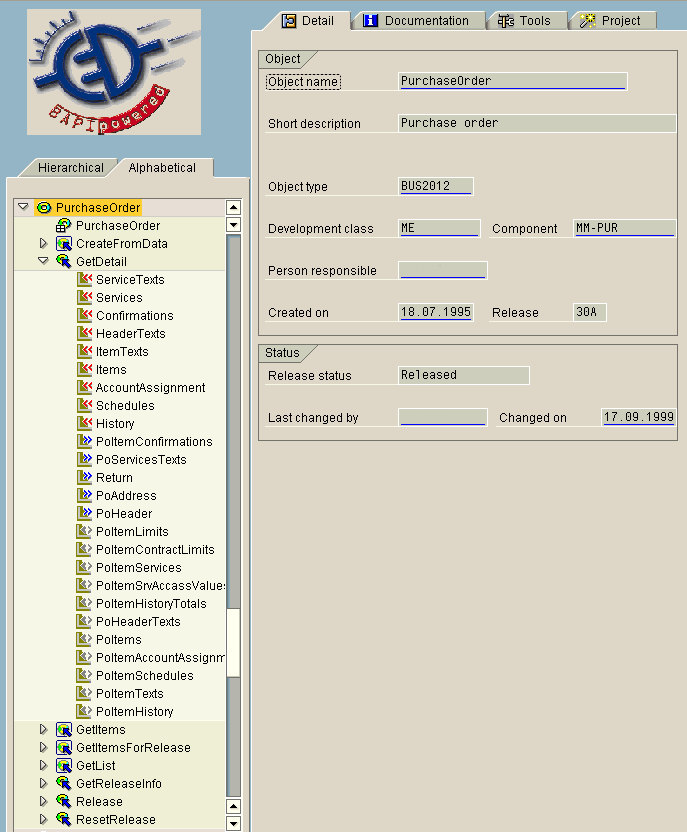Click the Documentation tab info icon
This screenshot has width=687, height=832.
pyautogui.click(x=371, y=21)
